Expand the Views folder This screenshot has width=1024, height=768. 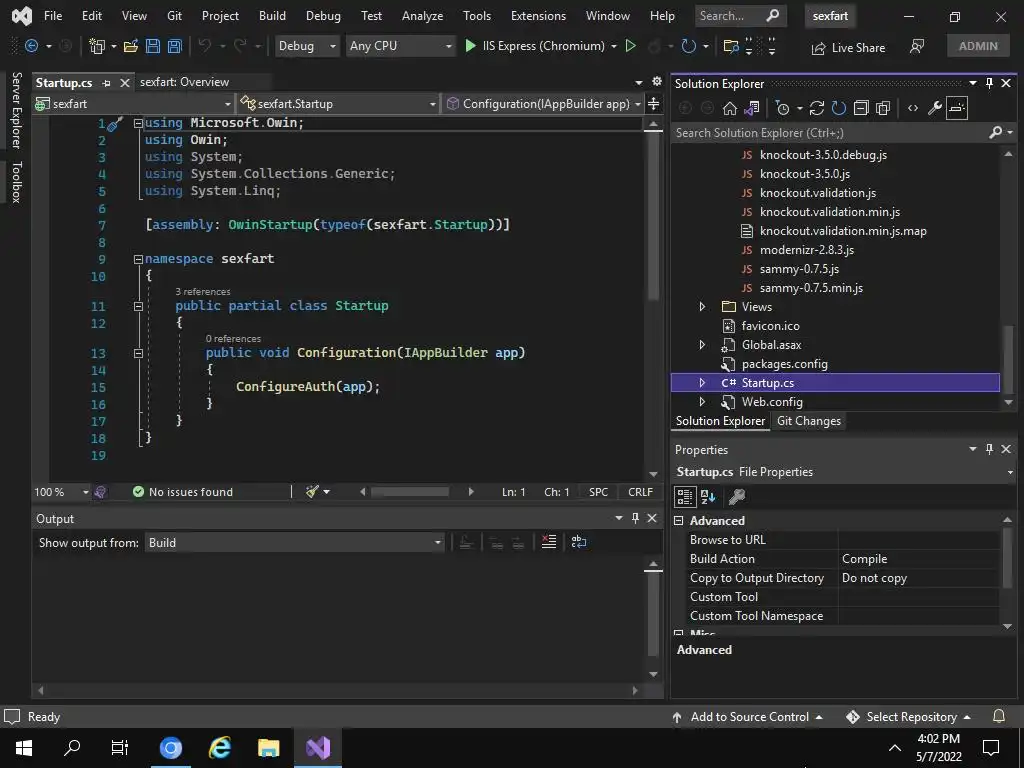tap(702, 307)
